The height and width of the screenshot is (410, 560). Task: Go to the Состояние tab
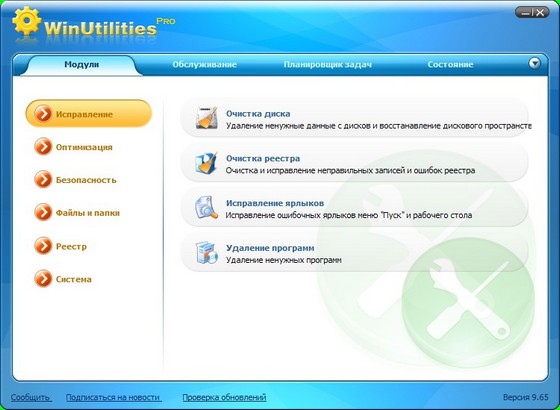(x=450, y=65)
